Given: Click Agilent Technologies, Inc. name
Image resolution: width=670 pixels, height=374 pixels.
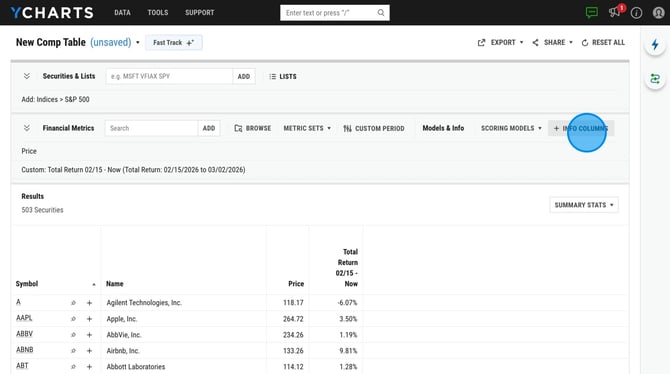Looking at the screenshot, I should (144, 303).
